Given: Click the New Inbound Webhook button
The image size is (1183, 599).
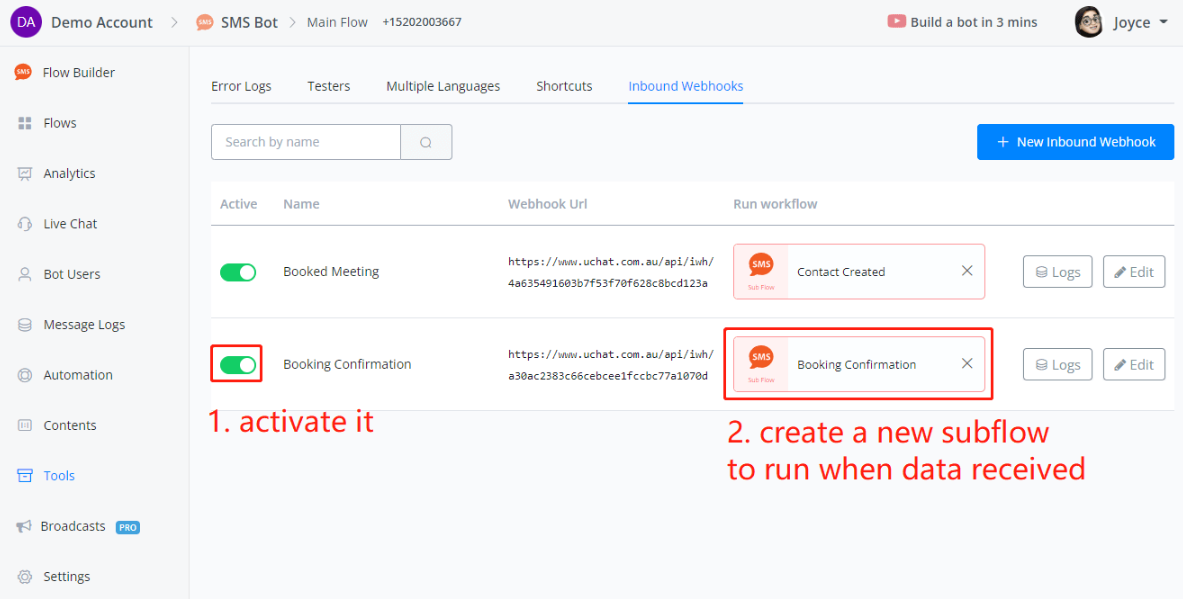Looking at the screenshot, I should pyautogui.click(x=1075, y=142).
